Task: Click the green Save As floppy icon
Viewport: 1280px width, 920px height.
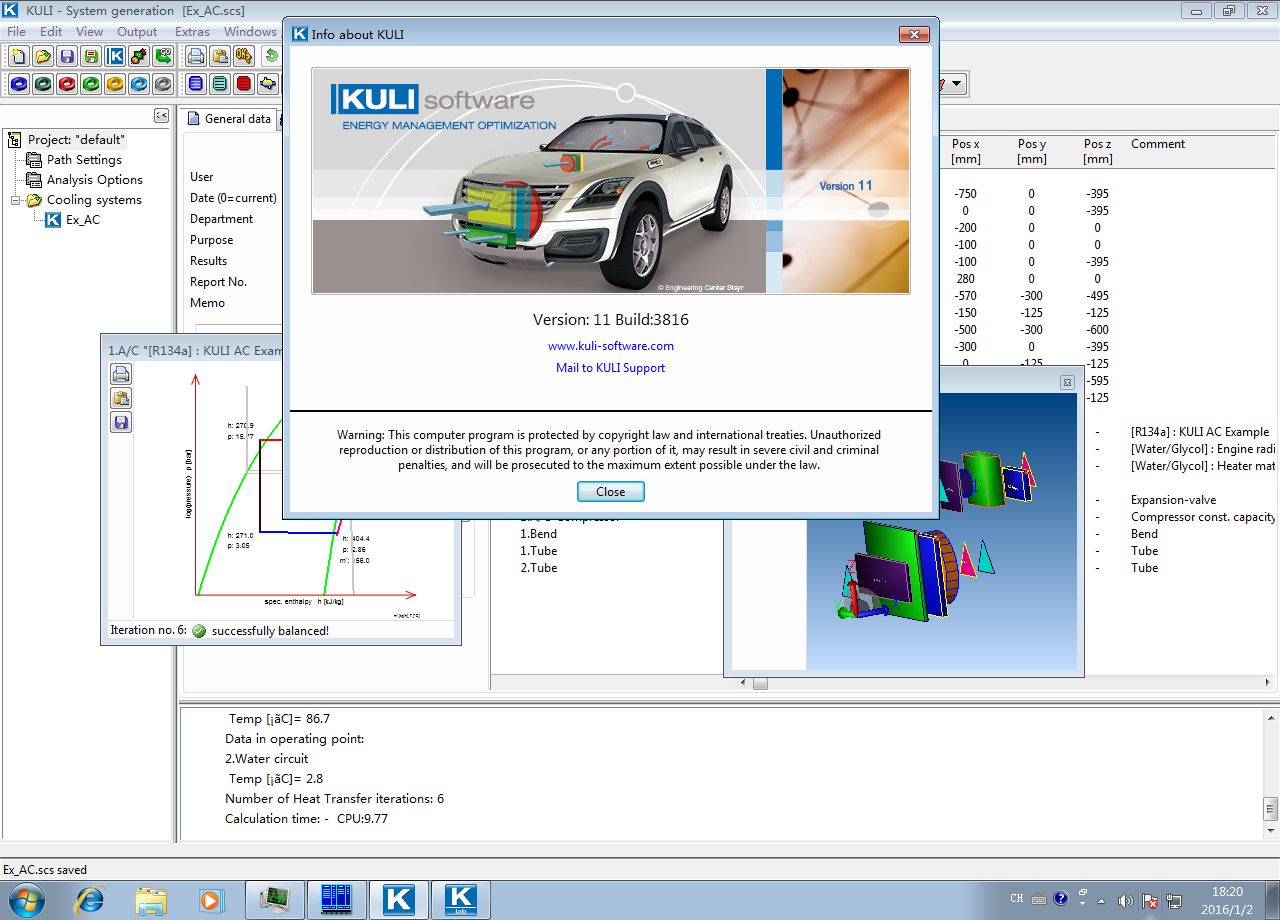Action: click(91, 56)
